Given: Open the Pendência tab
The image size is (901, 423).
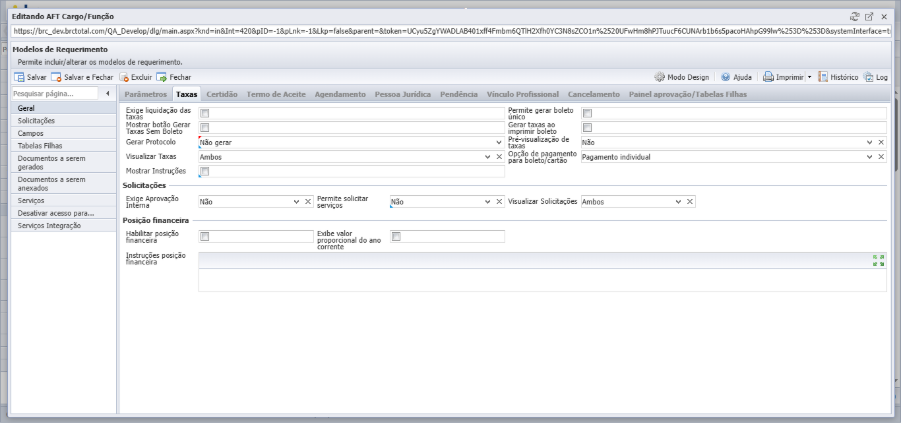Looking at the screenshot, I should (459, 94).
